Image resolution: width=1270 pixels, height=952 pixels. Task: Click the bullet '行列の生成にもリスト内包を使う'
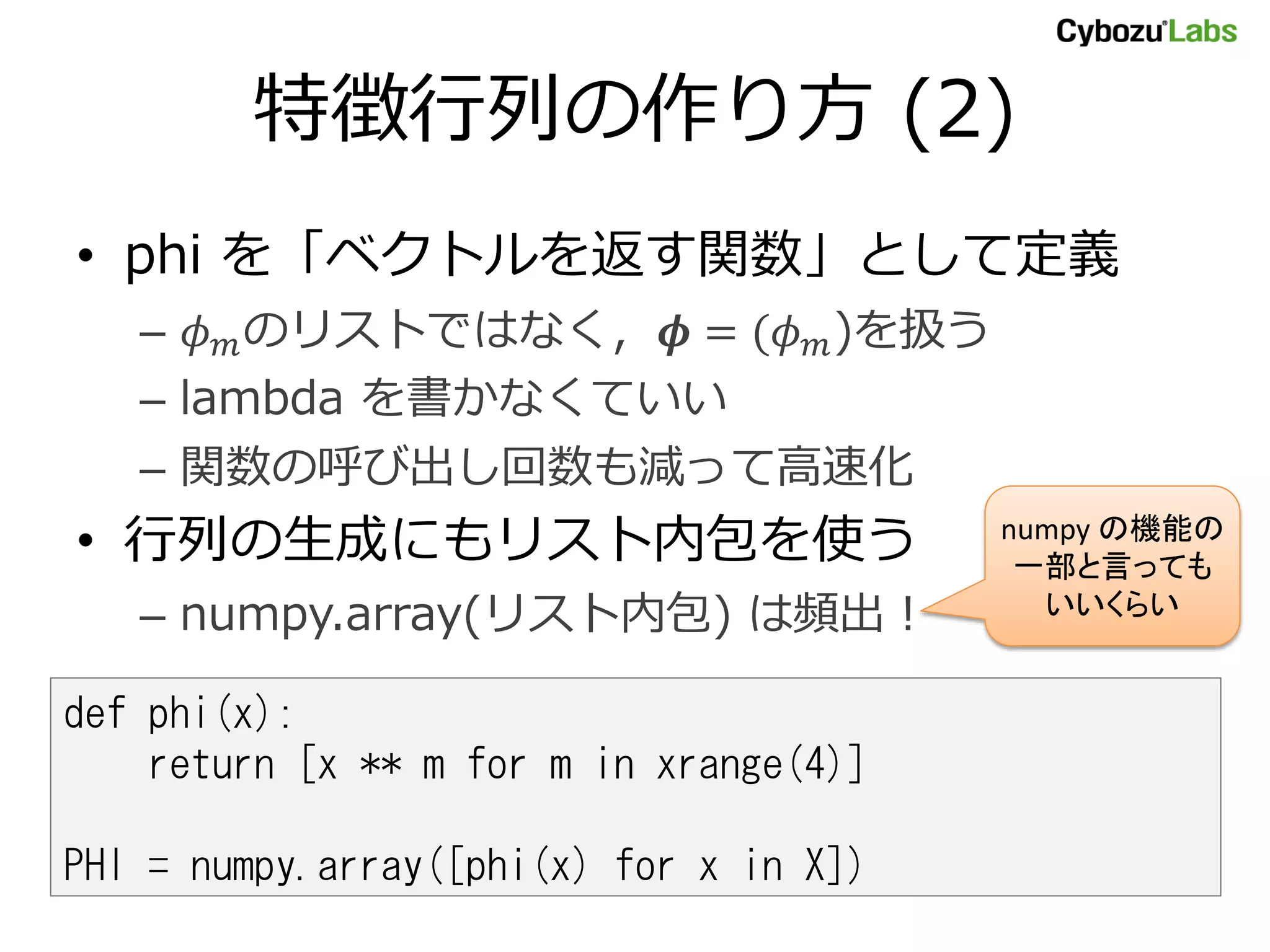518,539
